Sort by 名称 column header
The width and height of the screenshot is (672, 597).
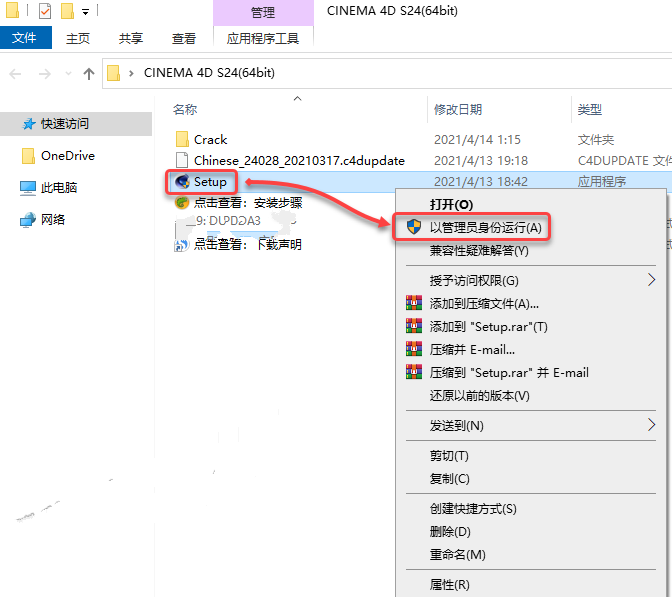coord(185,110)
